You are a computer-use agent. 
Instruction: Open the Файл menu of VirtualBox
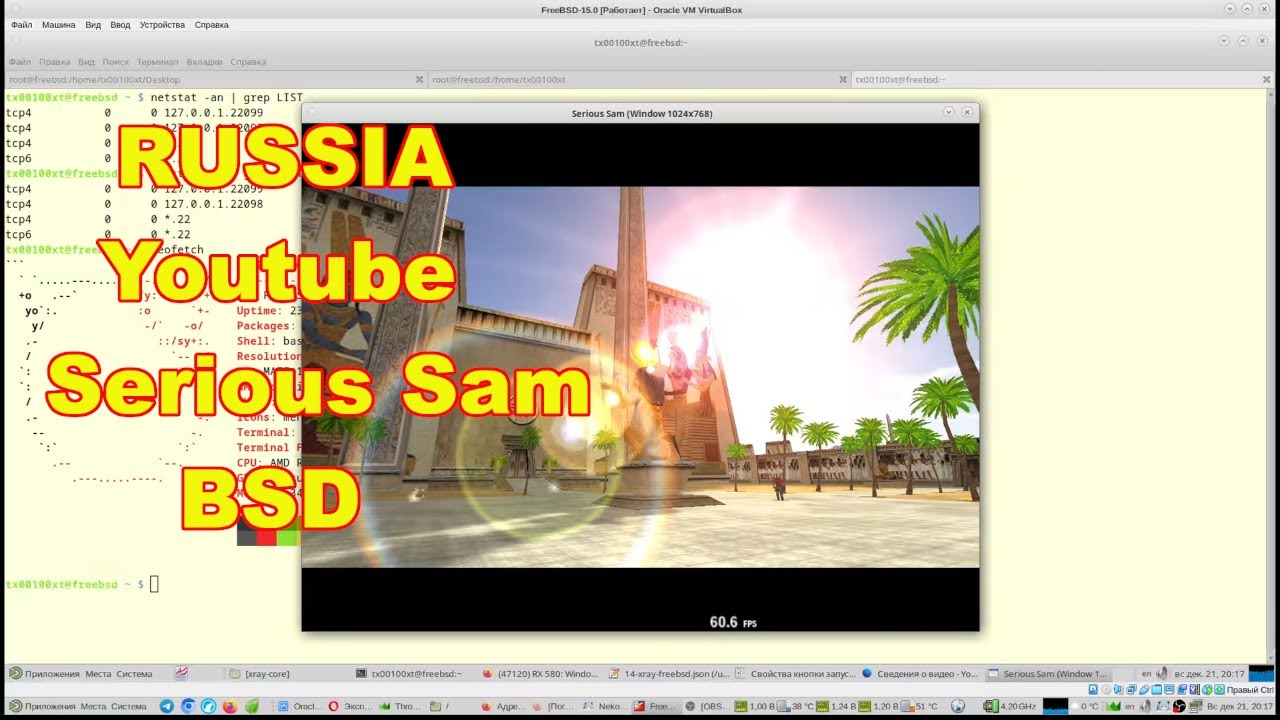(x=21, y=24)
